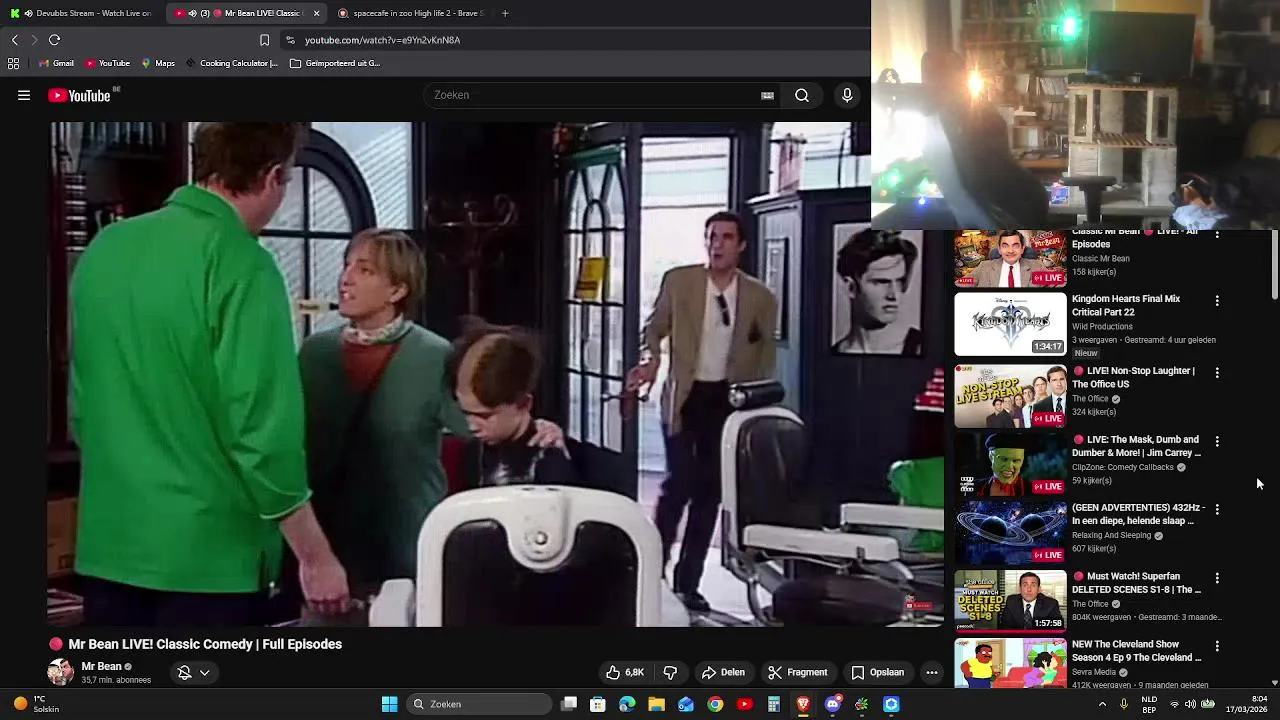The height and width of the screenshot is (720, 1280).
Task: Open weather widget showing Solskin
Action: click(36, 704)
